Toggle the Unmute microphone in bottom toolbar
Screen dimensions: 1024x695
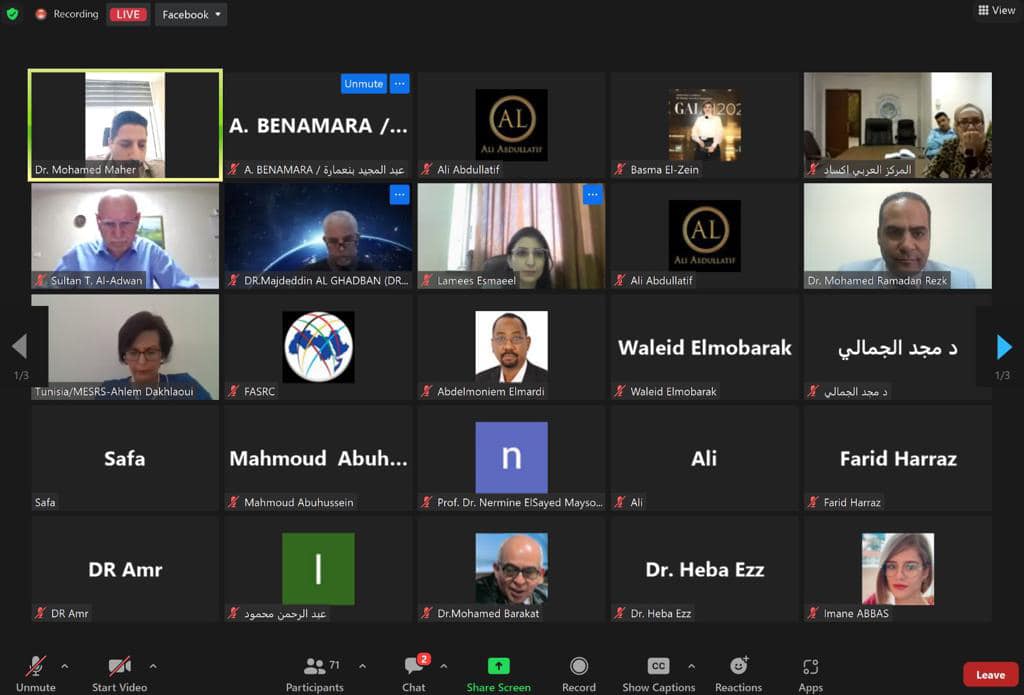tap(35, 666)
